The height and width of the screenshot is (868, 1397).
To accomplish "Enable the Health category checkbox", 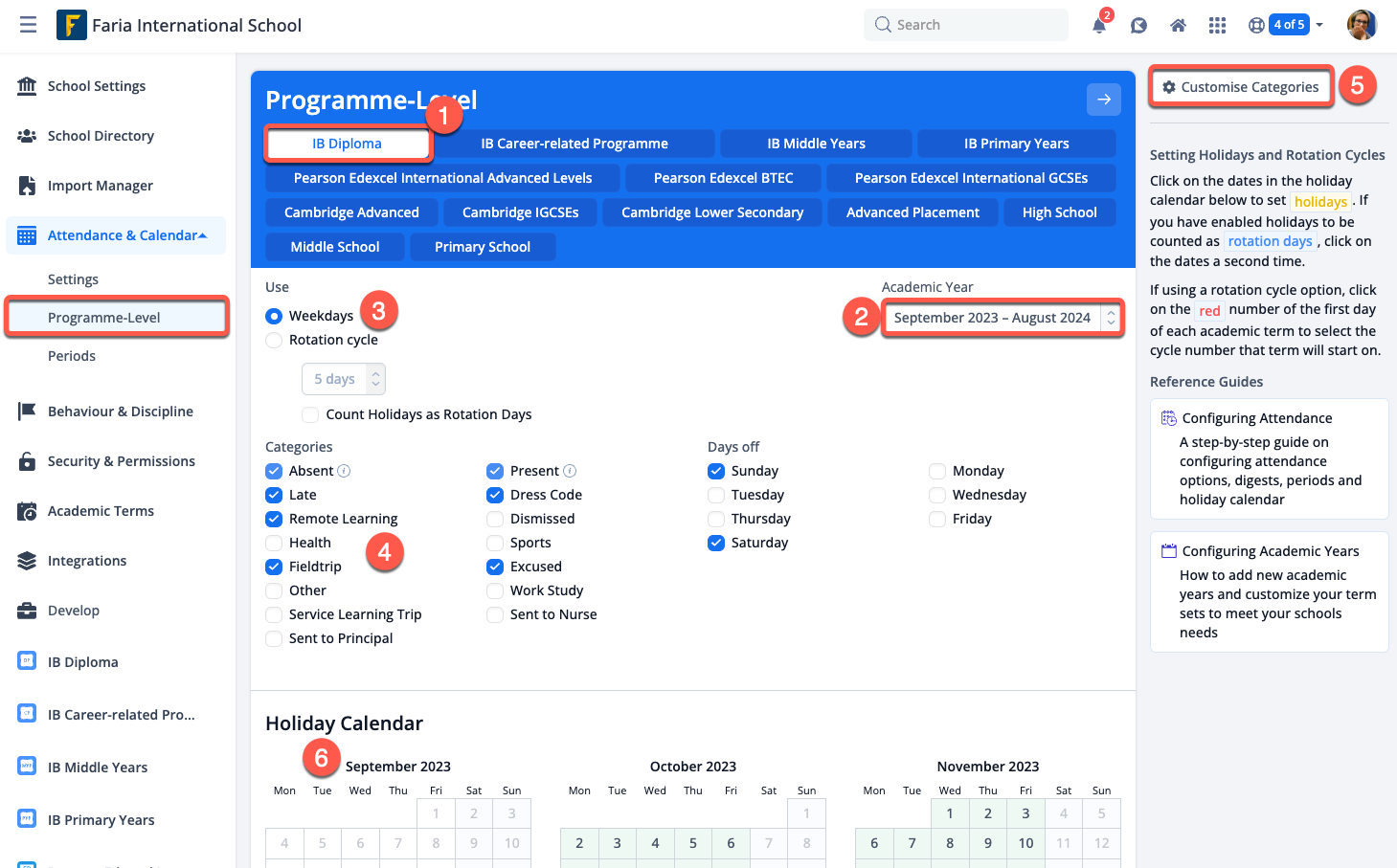I will tap(274, 543).
